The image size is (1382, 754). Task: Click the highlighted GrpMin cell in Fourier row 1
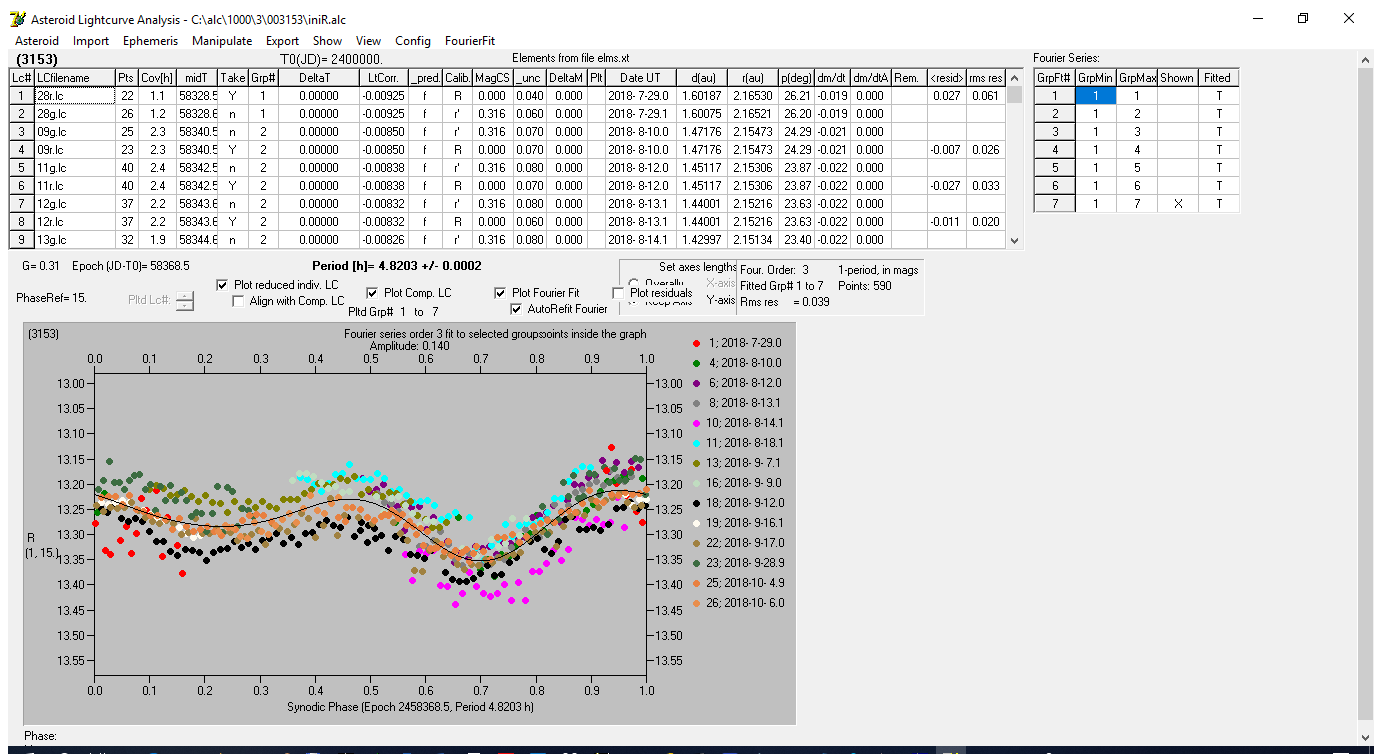[x=1095, y=95]
